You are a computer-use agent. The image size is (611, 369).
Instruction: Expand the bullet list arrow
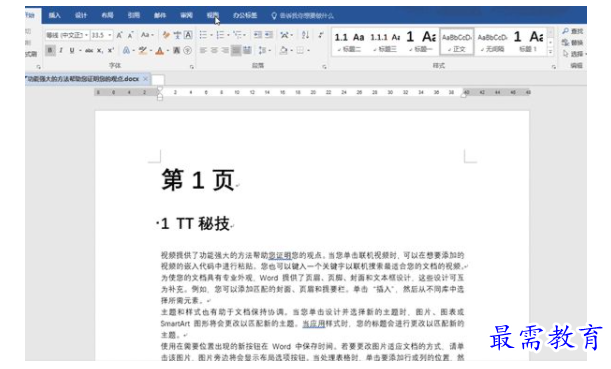pos(211,35)
